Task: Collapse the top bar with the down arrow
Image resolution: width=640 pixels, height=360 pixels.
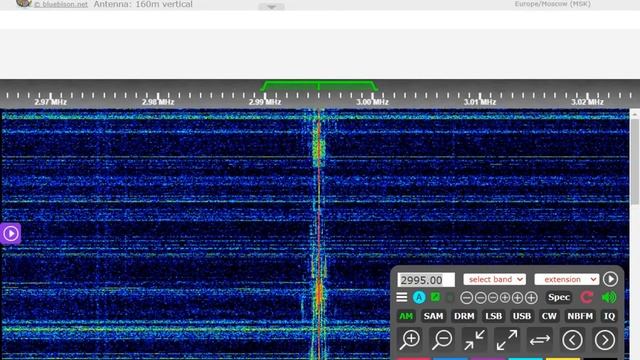Action: coord(271,7)
